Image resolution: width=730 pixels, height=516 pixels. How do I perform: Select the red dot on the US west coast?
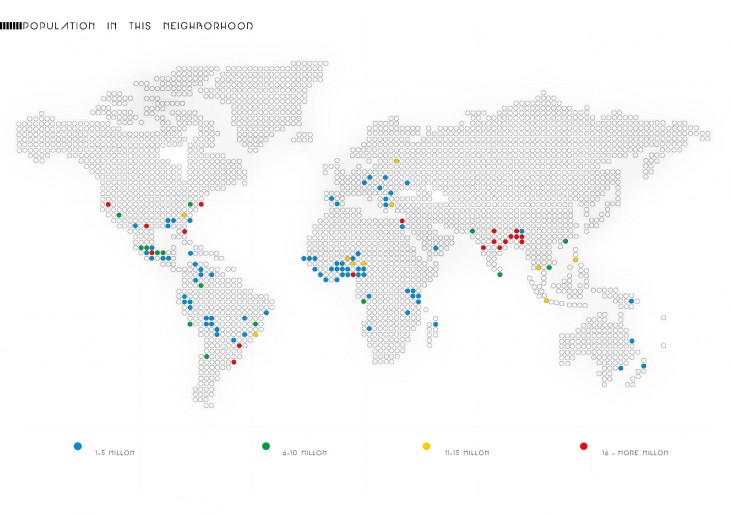(x=108, y=204)
